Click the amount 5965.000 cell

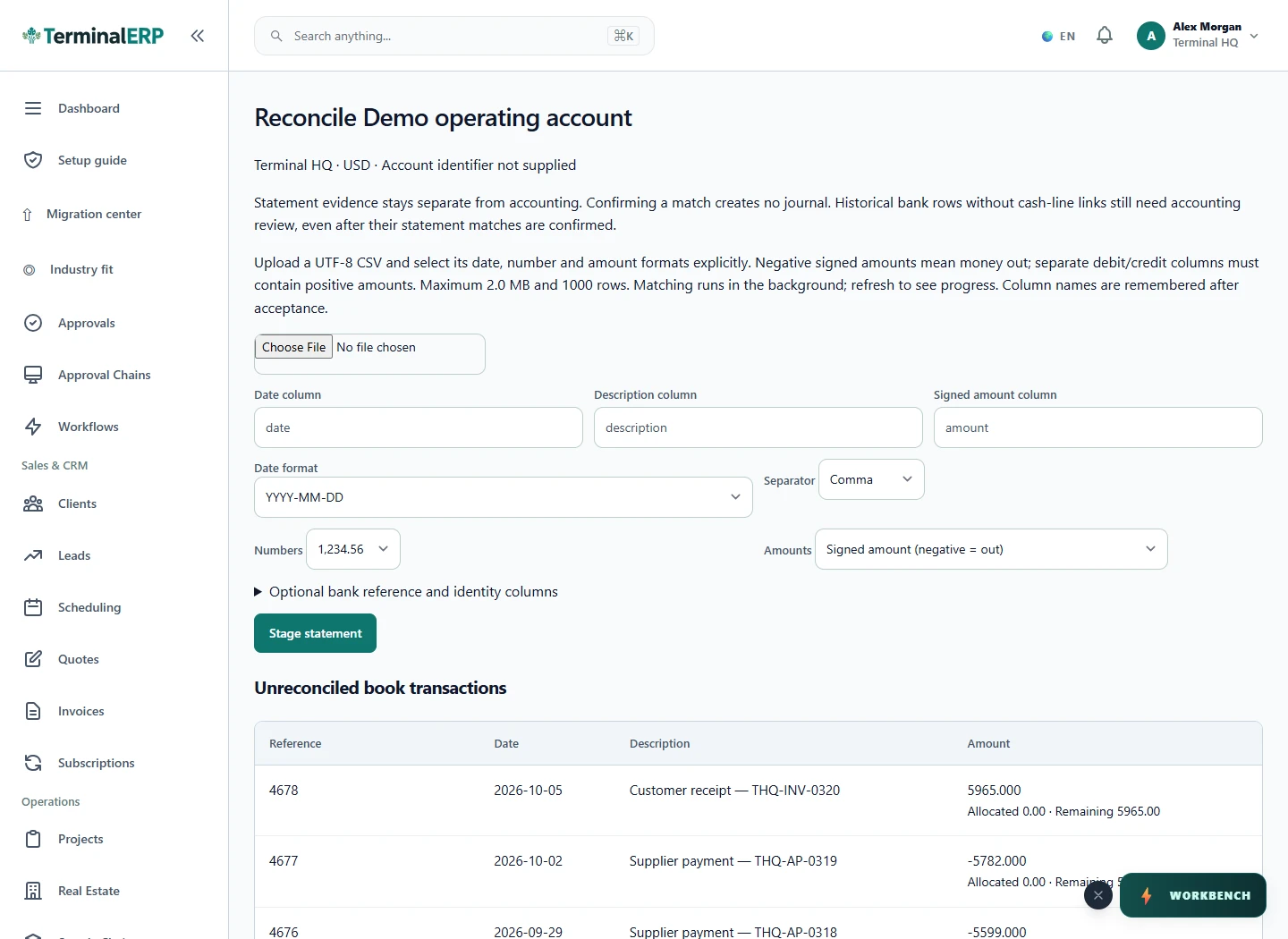[994, 791]
